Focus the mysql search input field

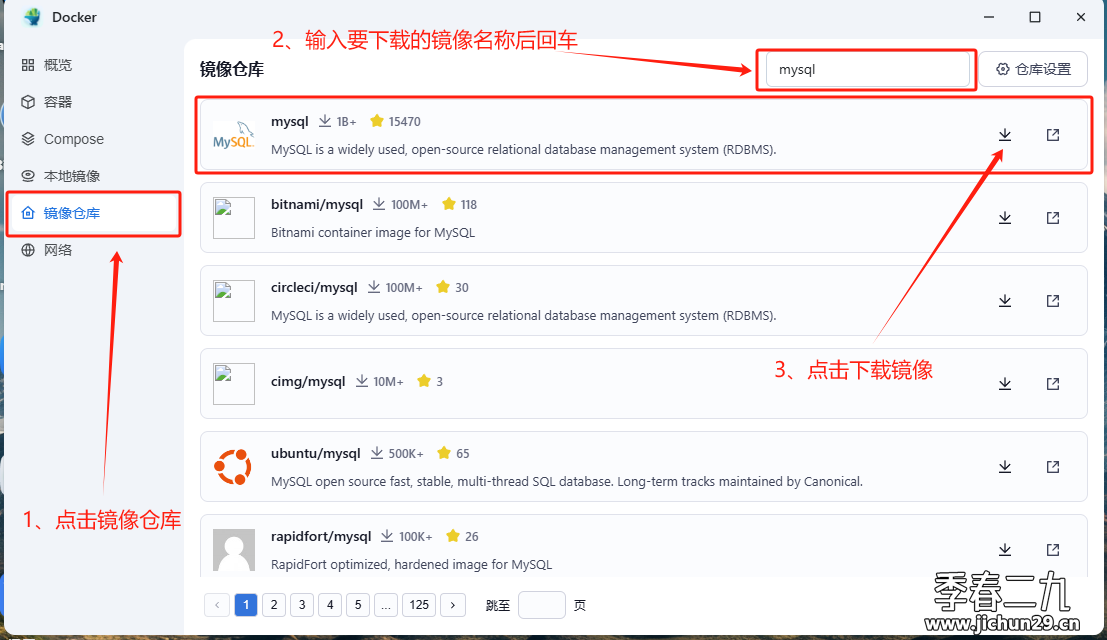tap(868, 69)
